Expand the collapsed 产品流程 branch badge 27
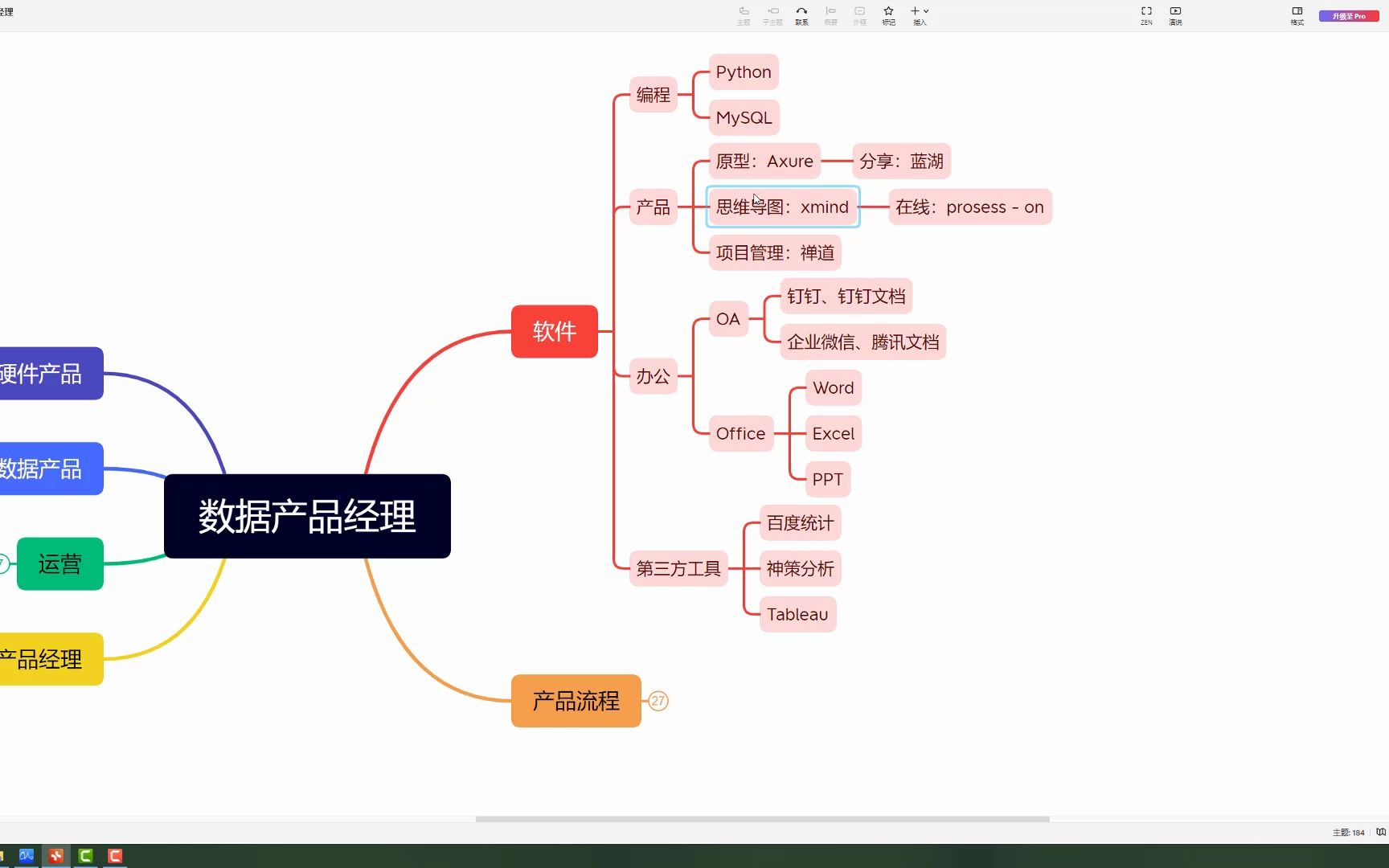 [658, 701]
